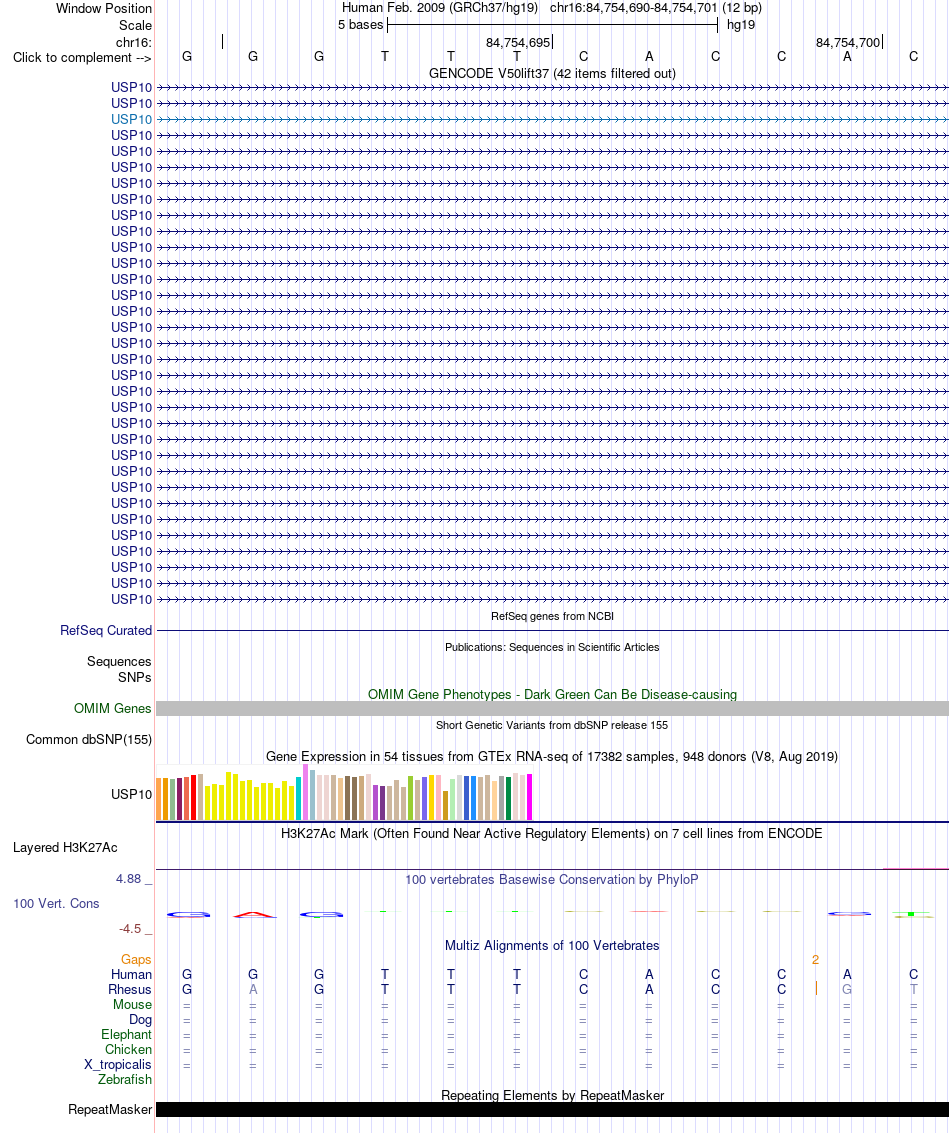Click the Zebrafish species label

pos(125,1079)
